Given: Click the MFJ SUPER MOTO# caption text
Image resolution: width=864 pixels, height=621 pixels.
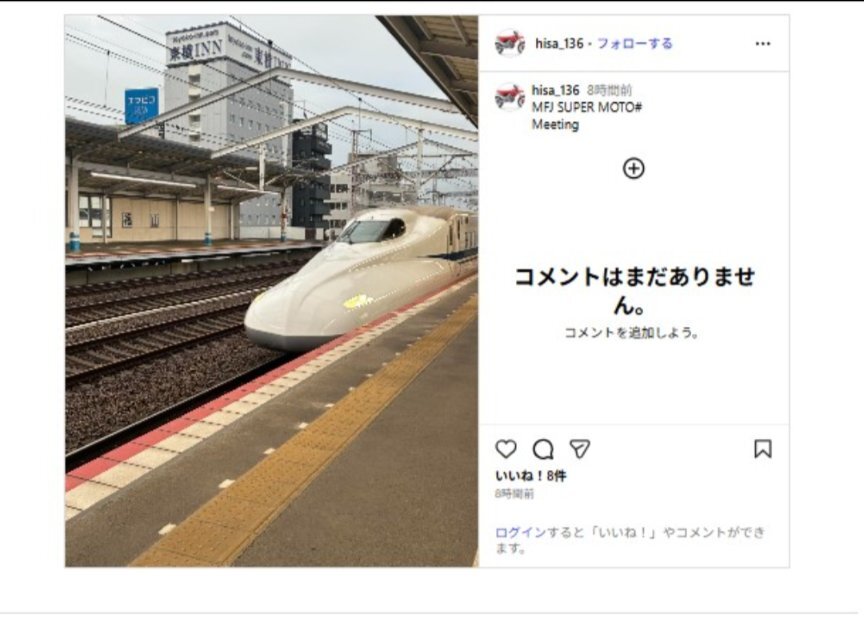Looking at the screenshot, I should click(x=586, y=107).
